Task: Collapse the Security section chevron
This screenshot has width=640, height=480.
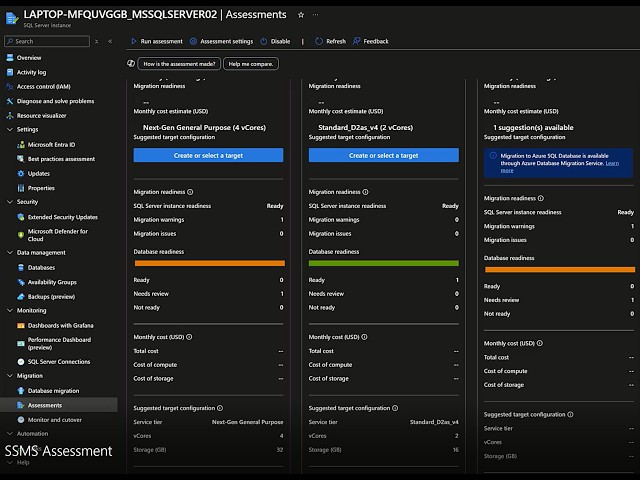Action: click(x=10, y=202)
